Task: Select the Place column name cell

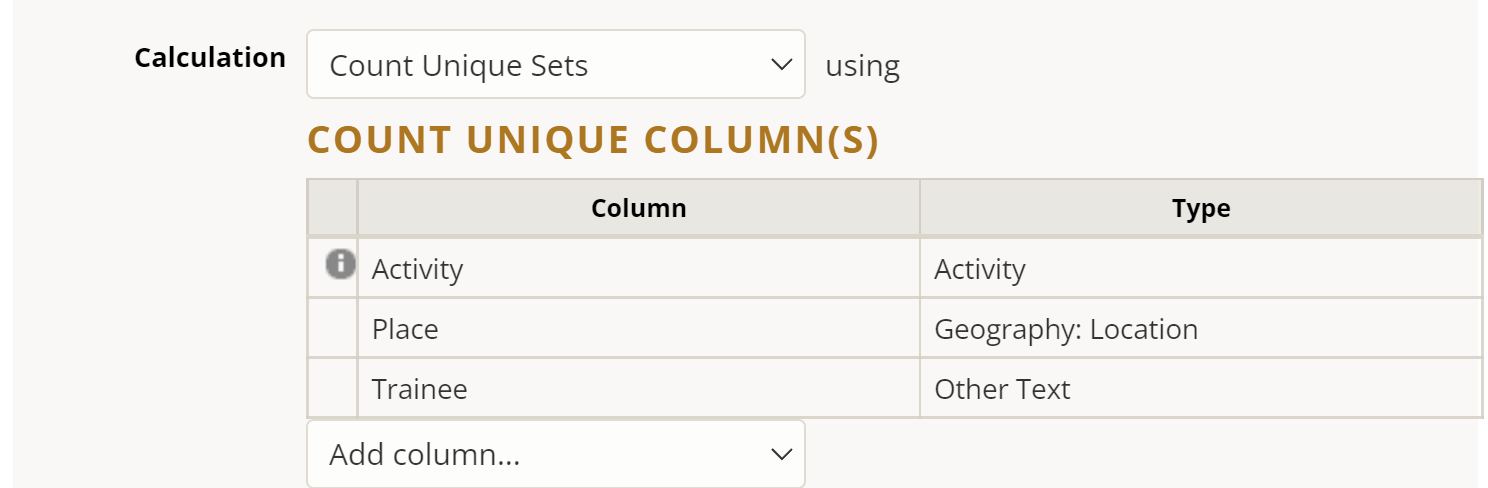Action: coord(638,329)
